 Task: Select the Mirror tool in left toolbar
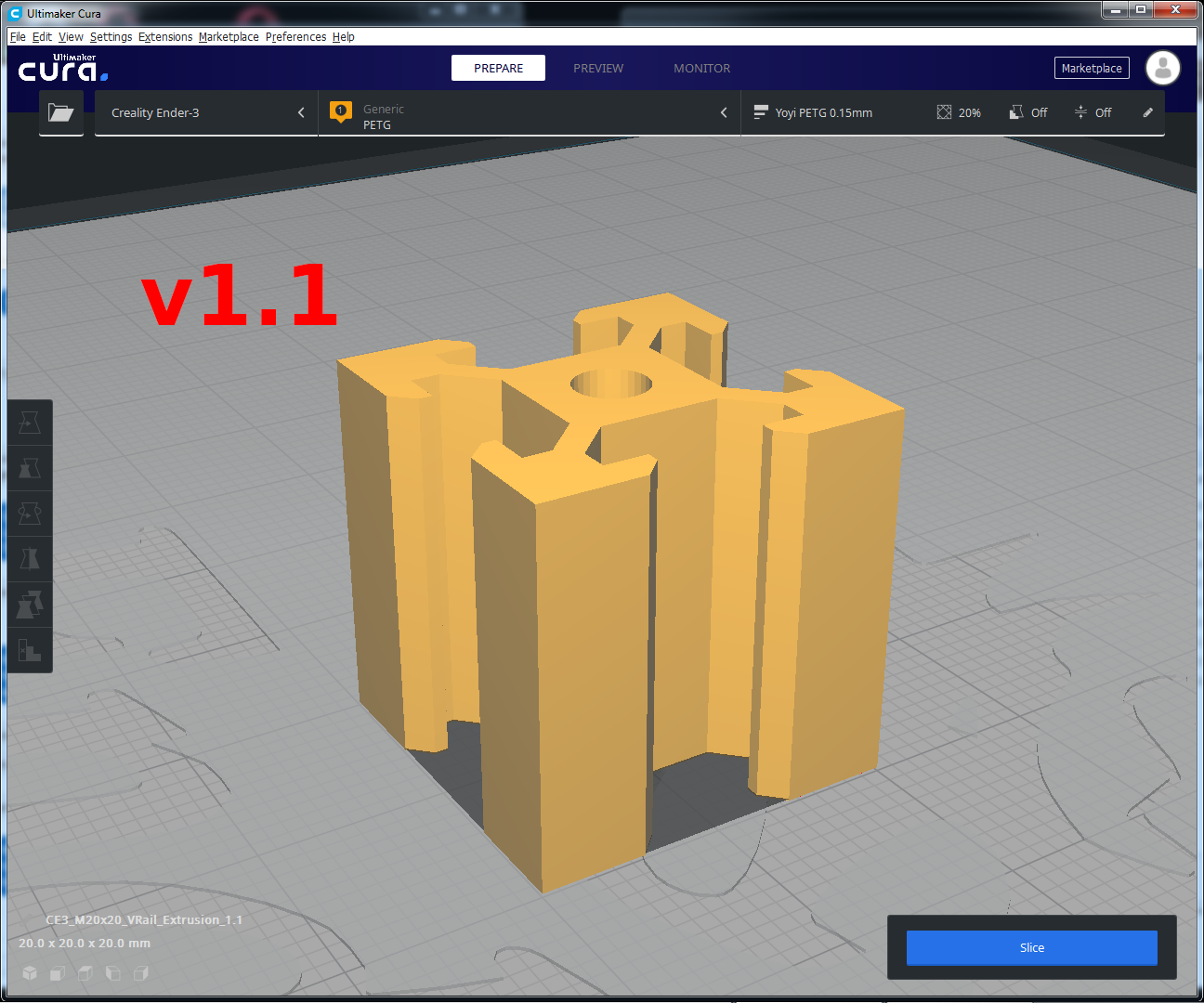coord(30,558)
